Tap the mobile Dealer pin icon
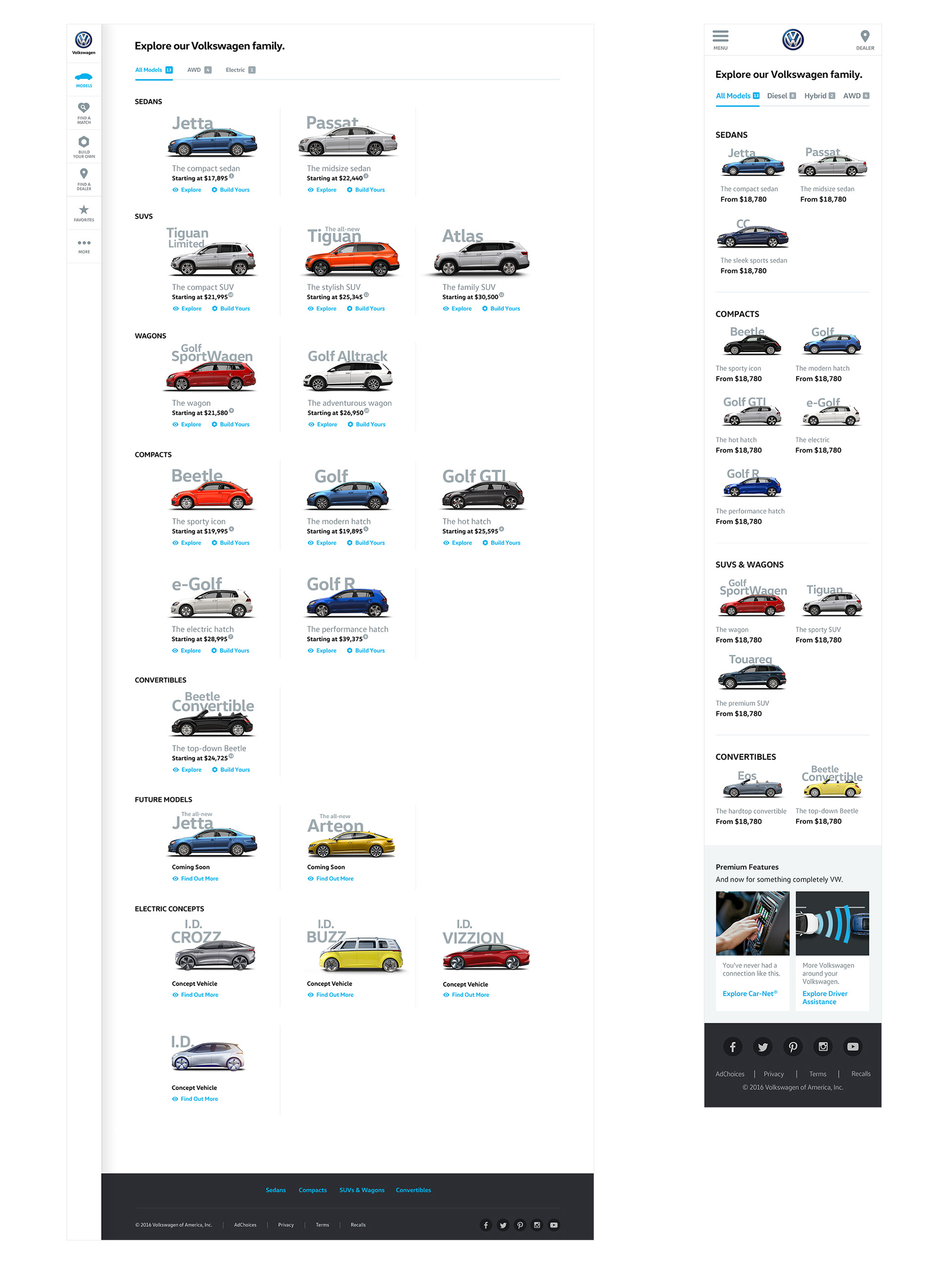This screenshot has width=950, height=1288. coord(864,40)
